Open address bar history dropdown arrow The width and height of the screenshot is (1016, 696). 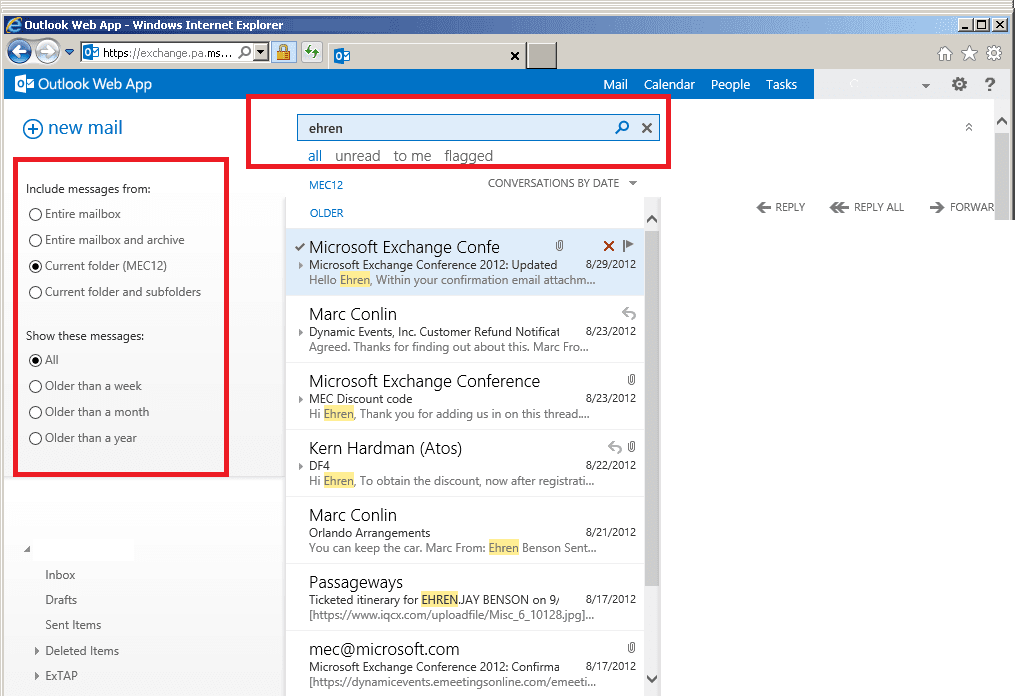pyautogui.click(x=260, y=52)
